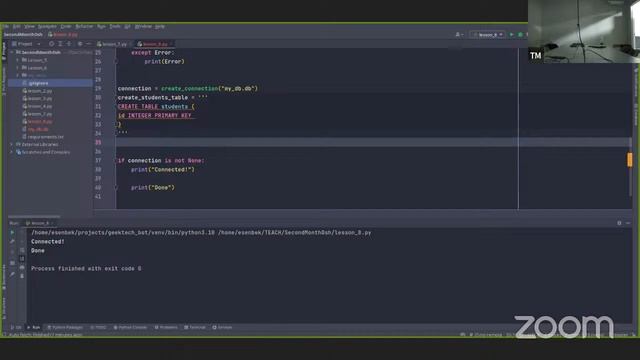Open the Python Console tool tab

pos(130,327)
